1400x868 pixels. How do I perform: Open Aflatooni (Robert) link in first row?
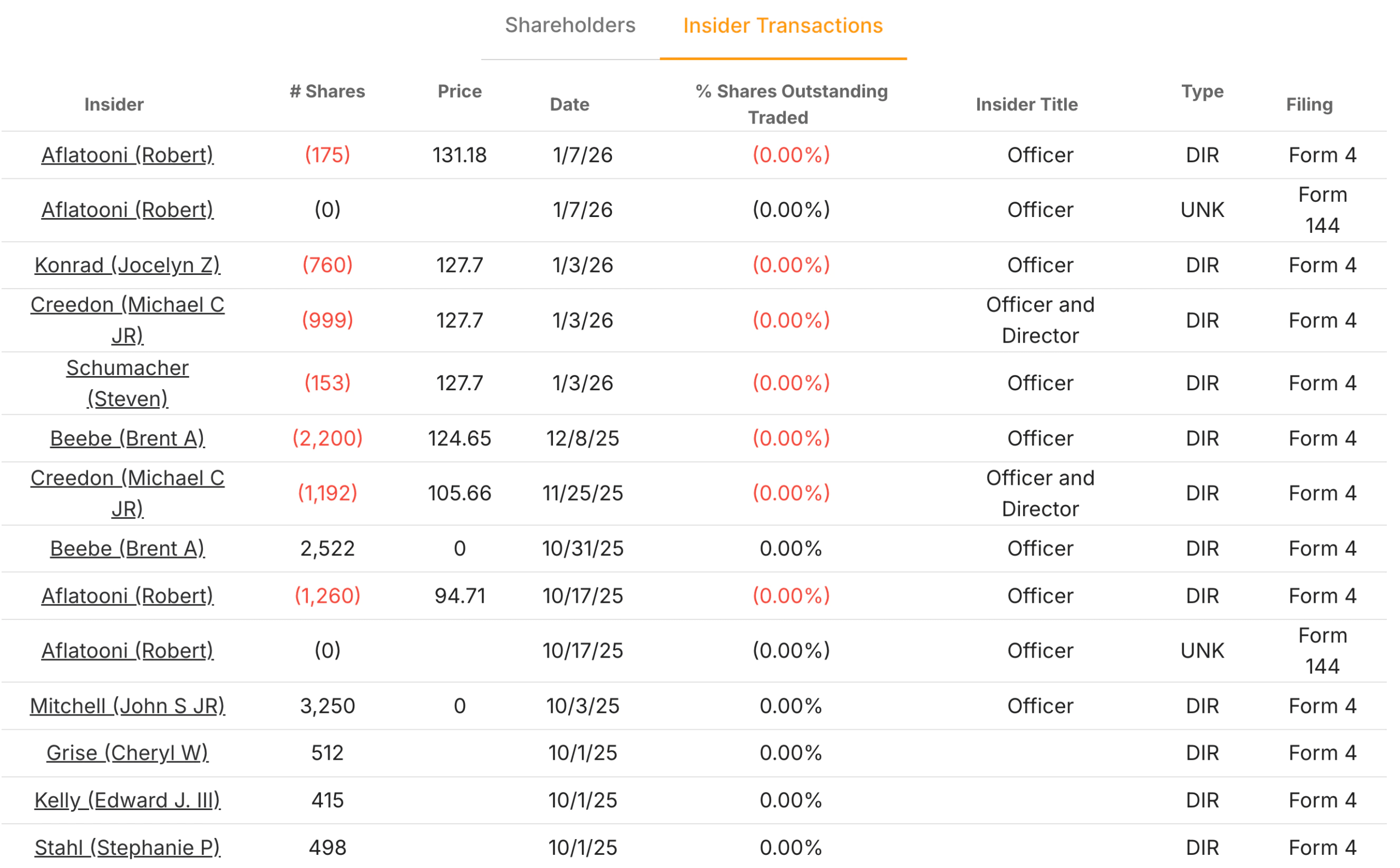pos(127,155)
